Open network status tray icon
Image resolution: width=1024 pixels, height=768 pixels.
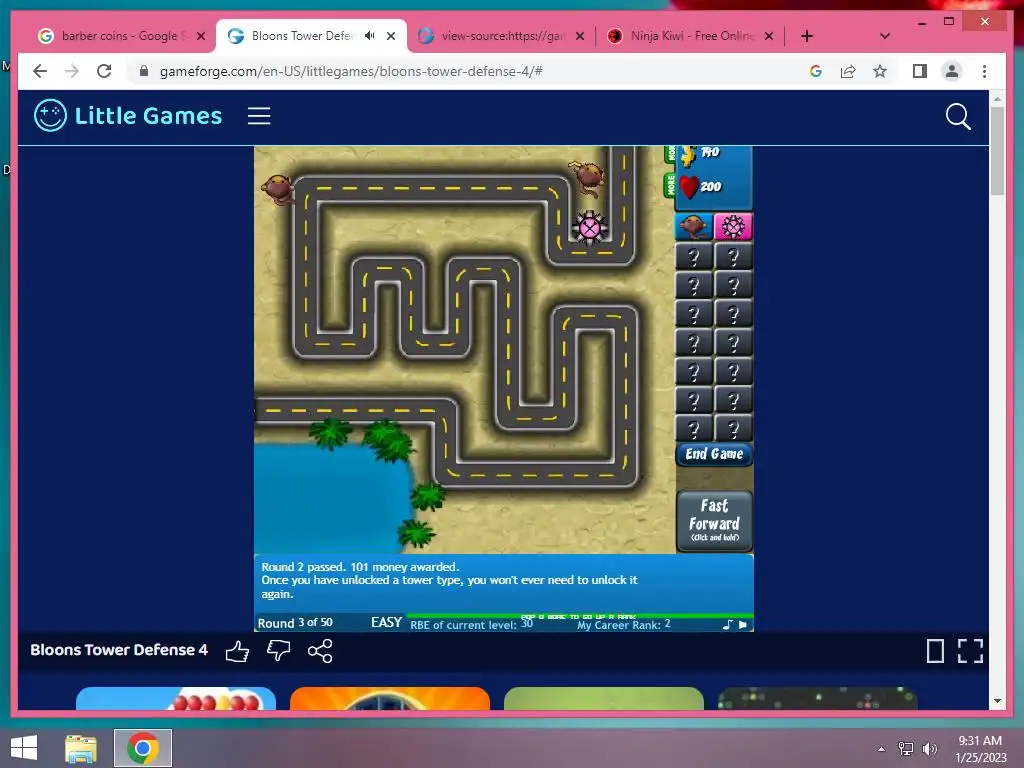point(906,748)
